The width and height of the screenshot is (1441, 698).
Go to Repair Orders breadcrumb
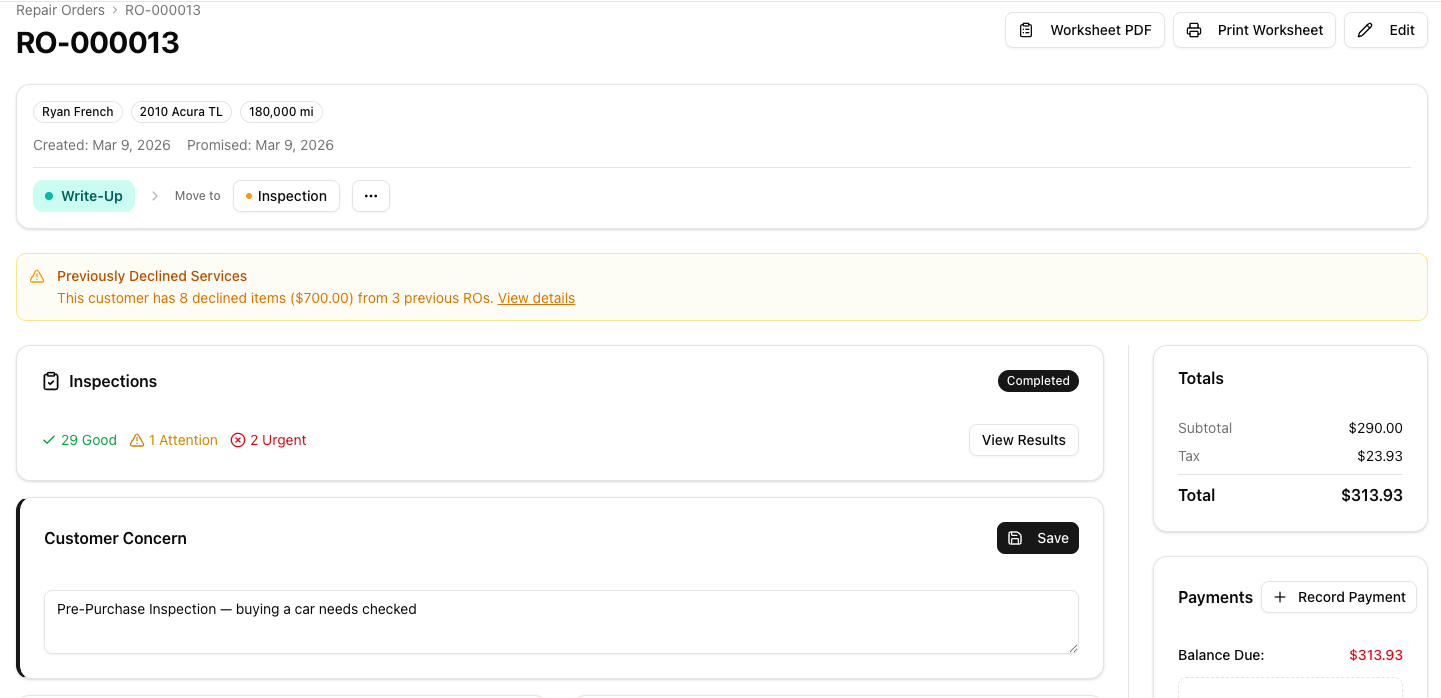tap(60, 10)
